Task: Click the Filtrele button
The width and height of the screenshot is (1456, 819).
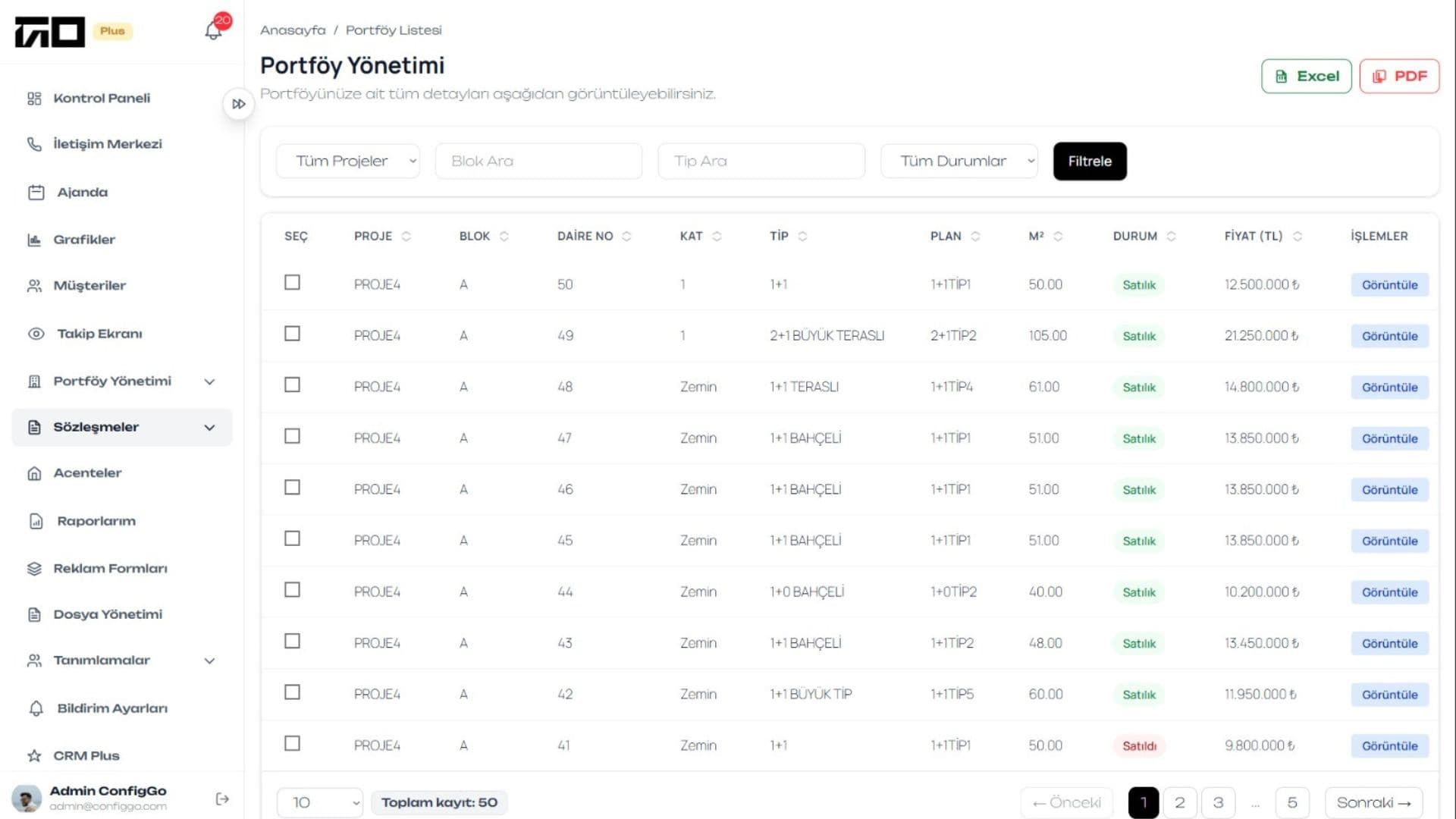Action: pos(1089,161)
